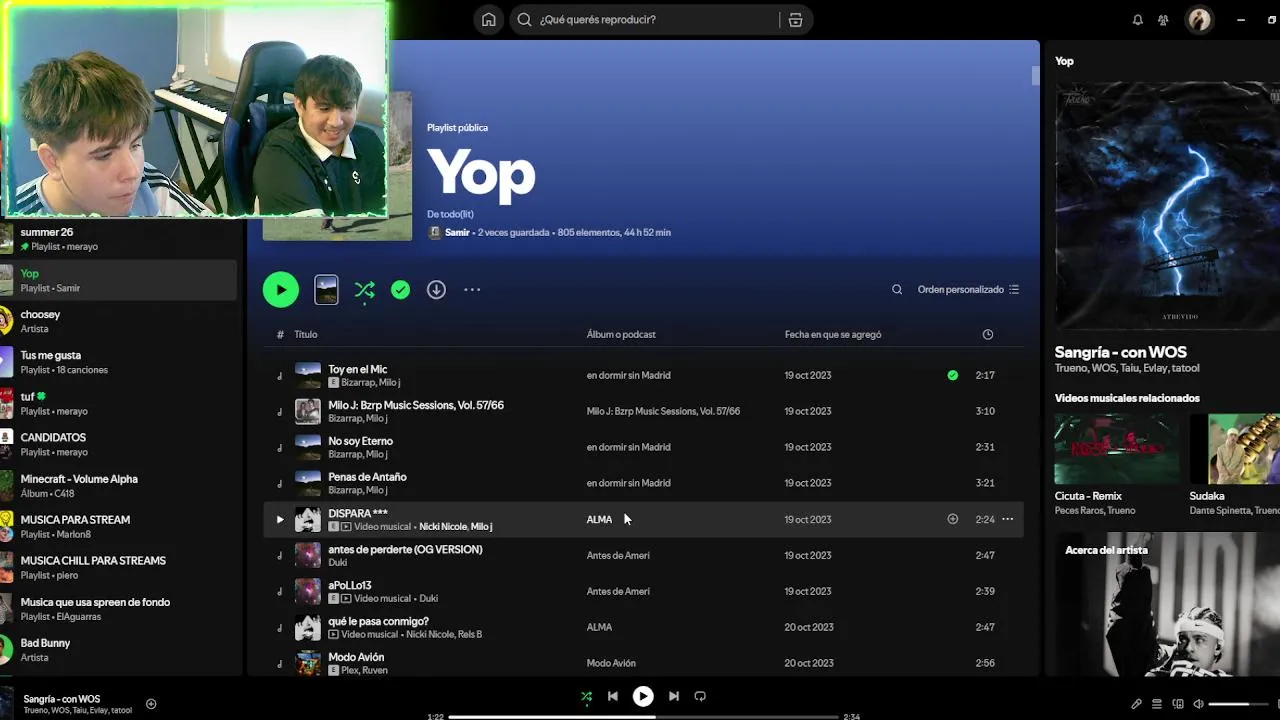The width and height of the screenshot is (1280, 720).
Task: Open 'choosey' artist in sidebar
Action: point(118,321)
